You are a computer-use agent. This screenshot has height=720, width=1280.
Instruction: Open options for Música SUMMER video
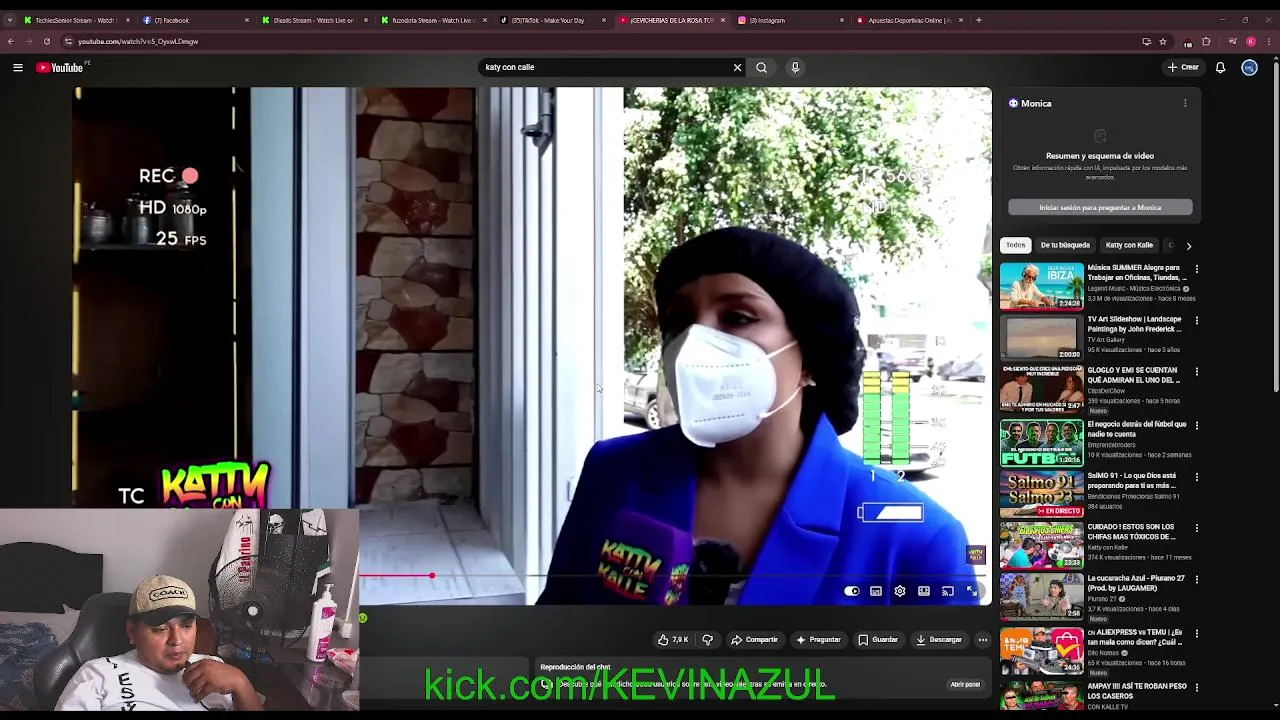point(1196,269)
